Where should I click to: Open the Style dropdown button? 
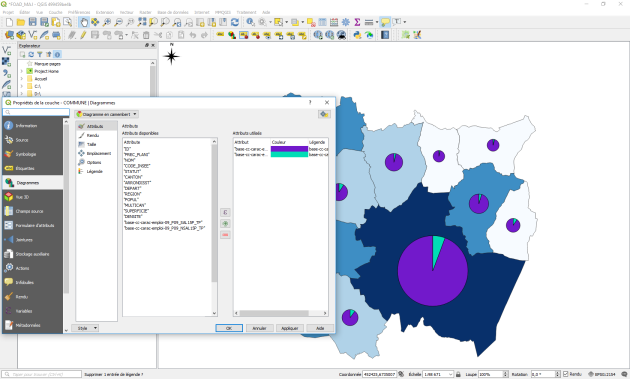85,328
